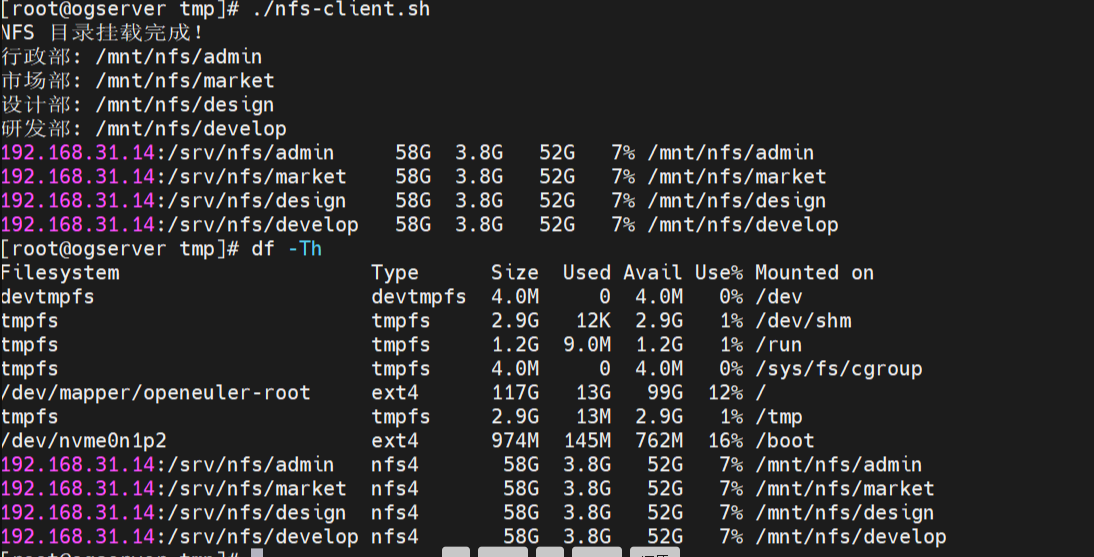
Task: Click the 'Type' column header
Action: point(395,273)
